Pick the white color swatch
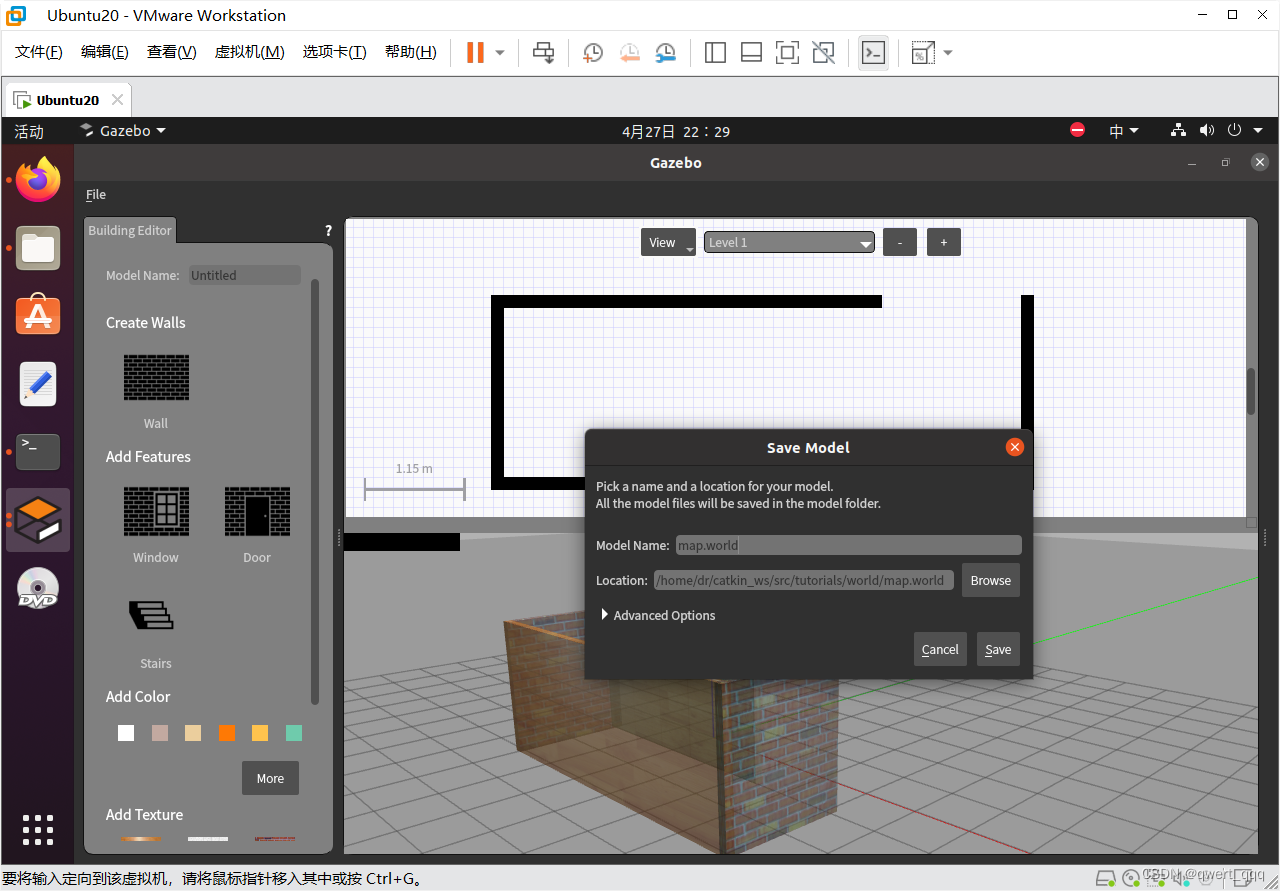Viewport: 1280px width, 891px height. tap(126, 733)
